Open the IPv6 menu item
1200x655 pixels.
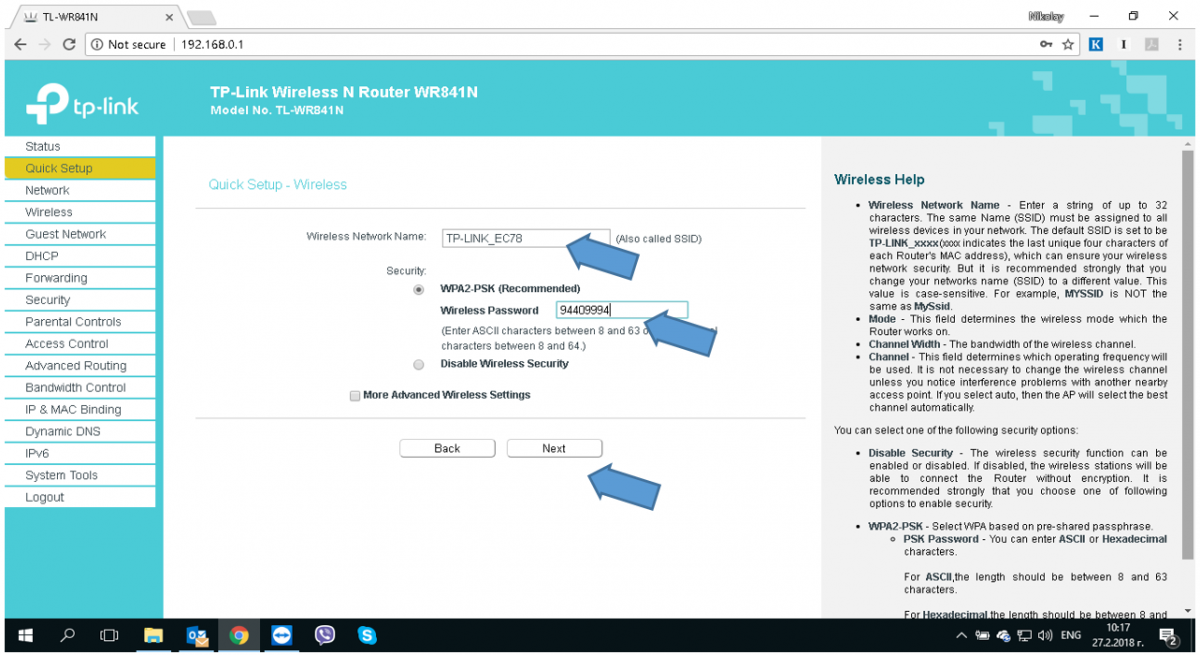click(80, 454)
